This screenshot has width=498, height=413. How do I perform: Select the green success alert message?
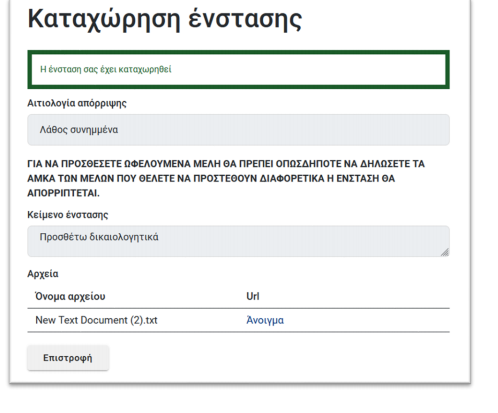pyautogui.click(x=238, y=70)
